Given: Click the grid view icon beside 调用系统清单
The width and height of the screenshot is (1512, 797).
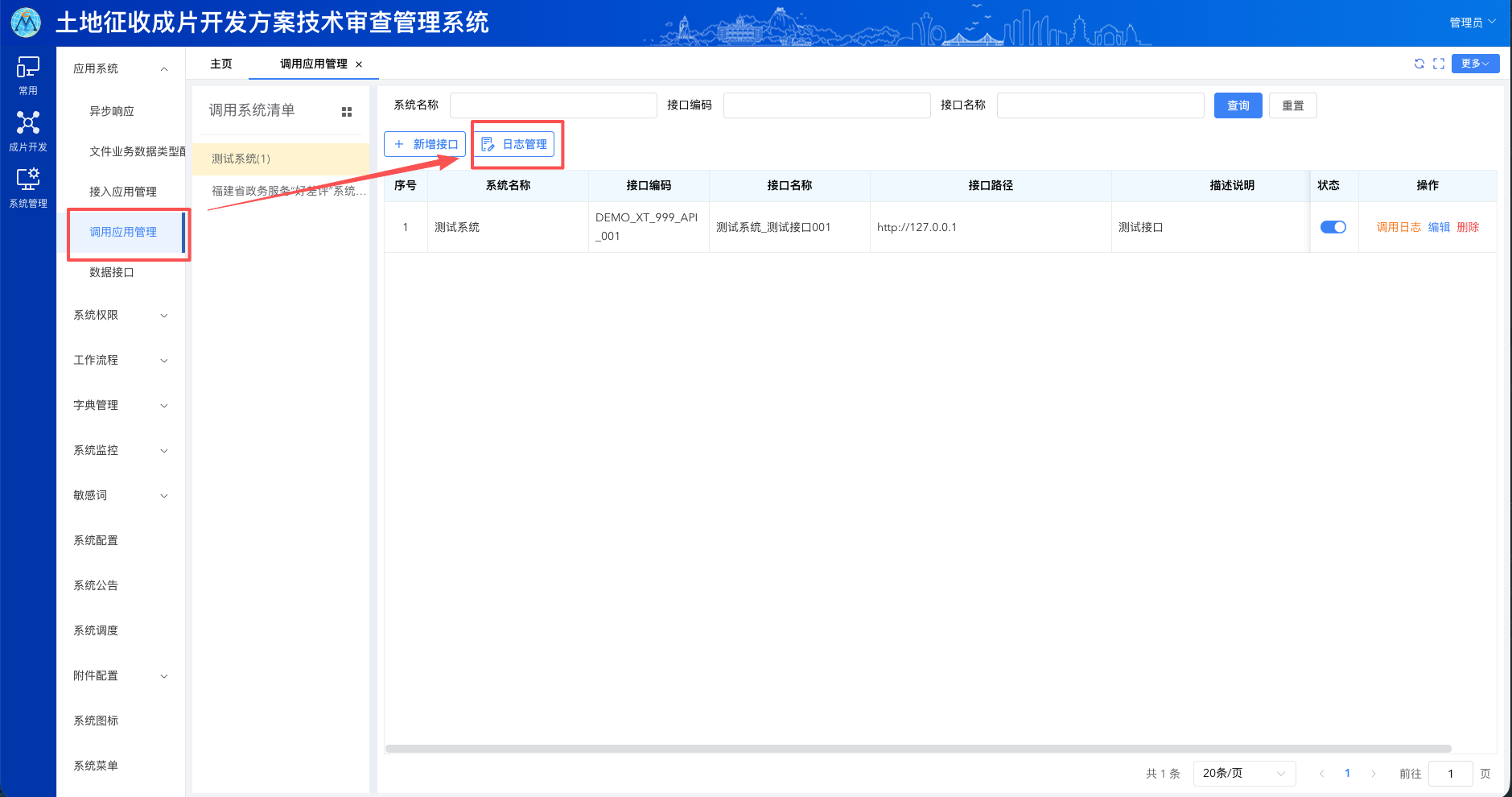Looking at the screenshot, I should click(x=347, y=111).
